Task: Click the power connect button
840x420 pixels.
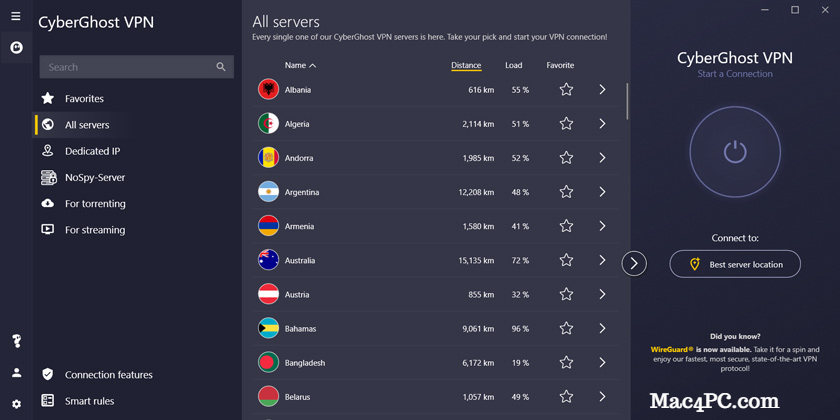Action: (x=734, y=152)
